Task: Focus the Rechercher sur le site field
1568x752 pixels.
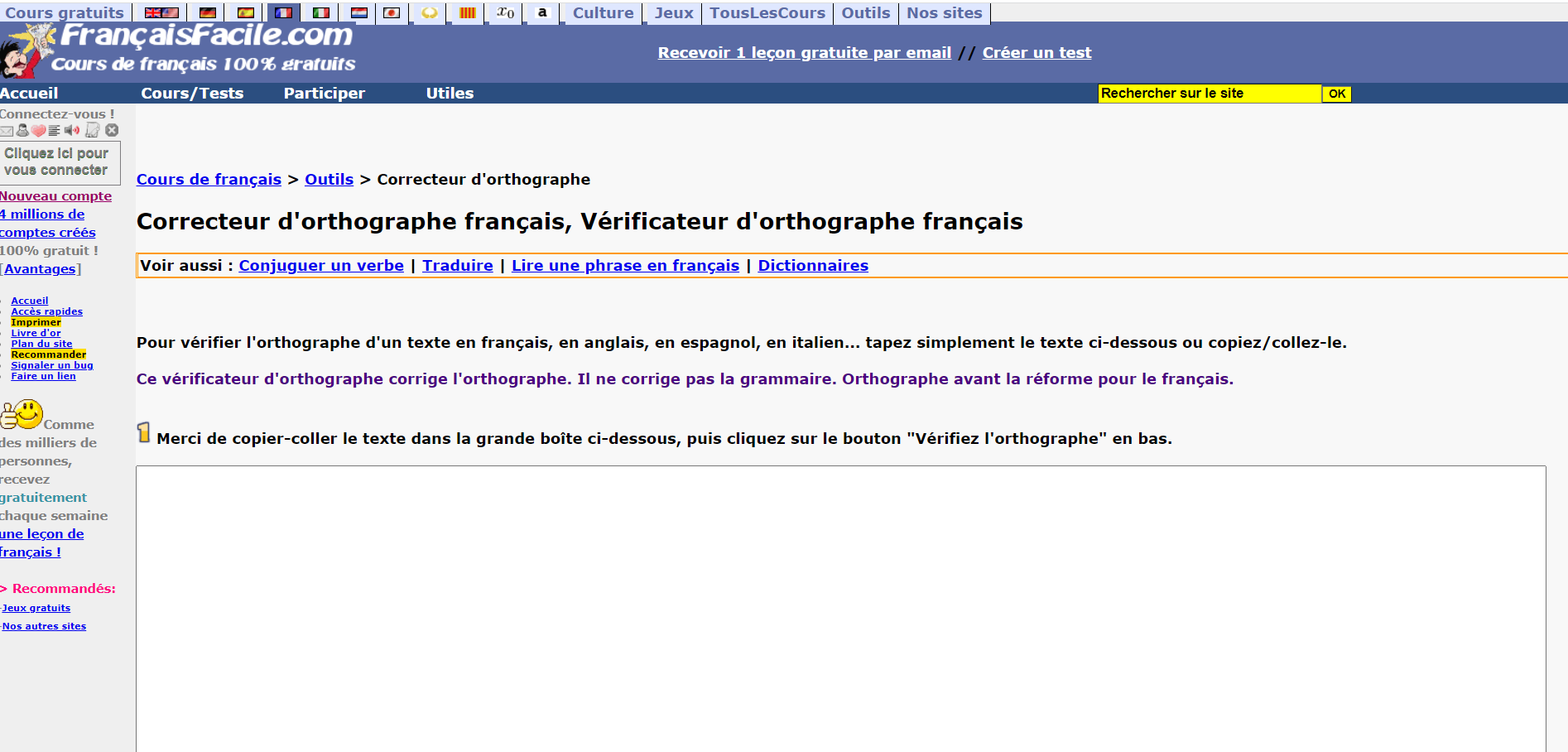Action: (1210, 94)
